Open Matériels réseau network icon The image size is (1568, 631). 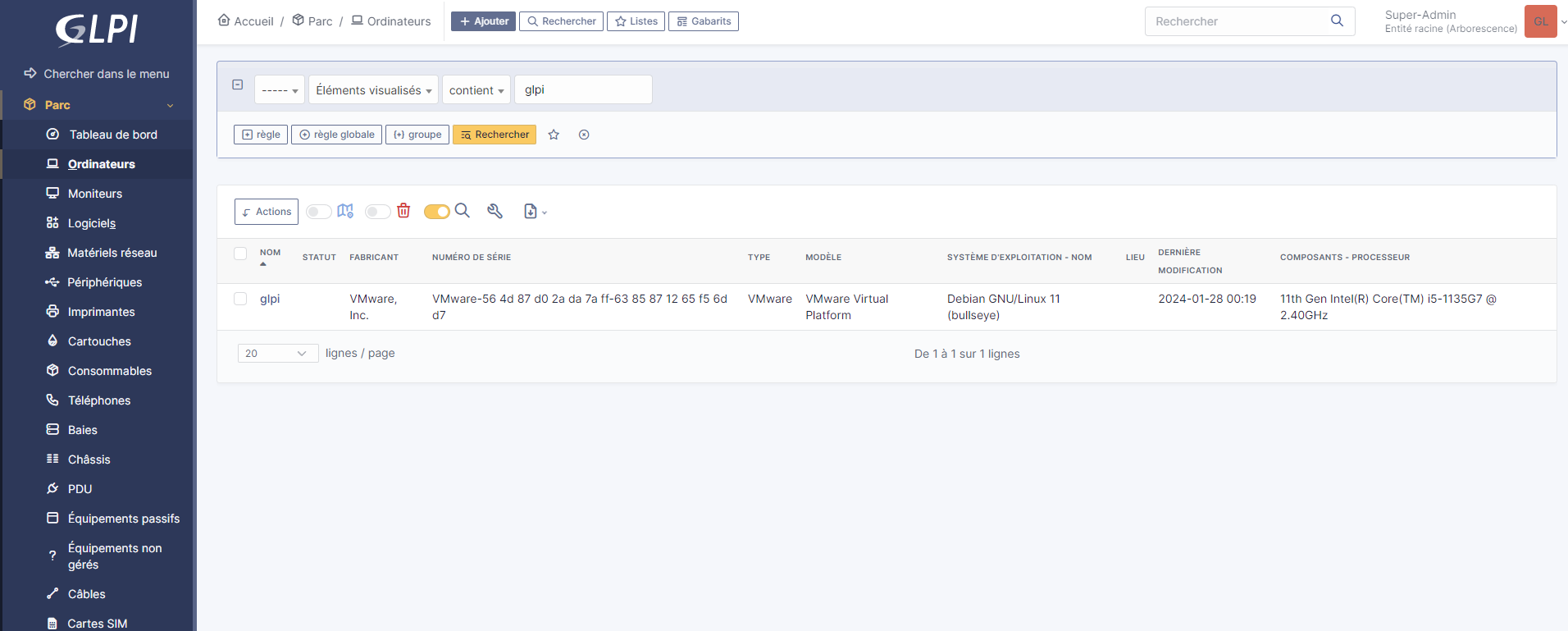52,252
